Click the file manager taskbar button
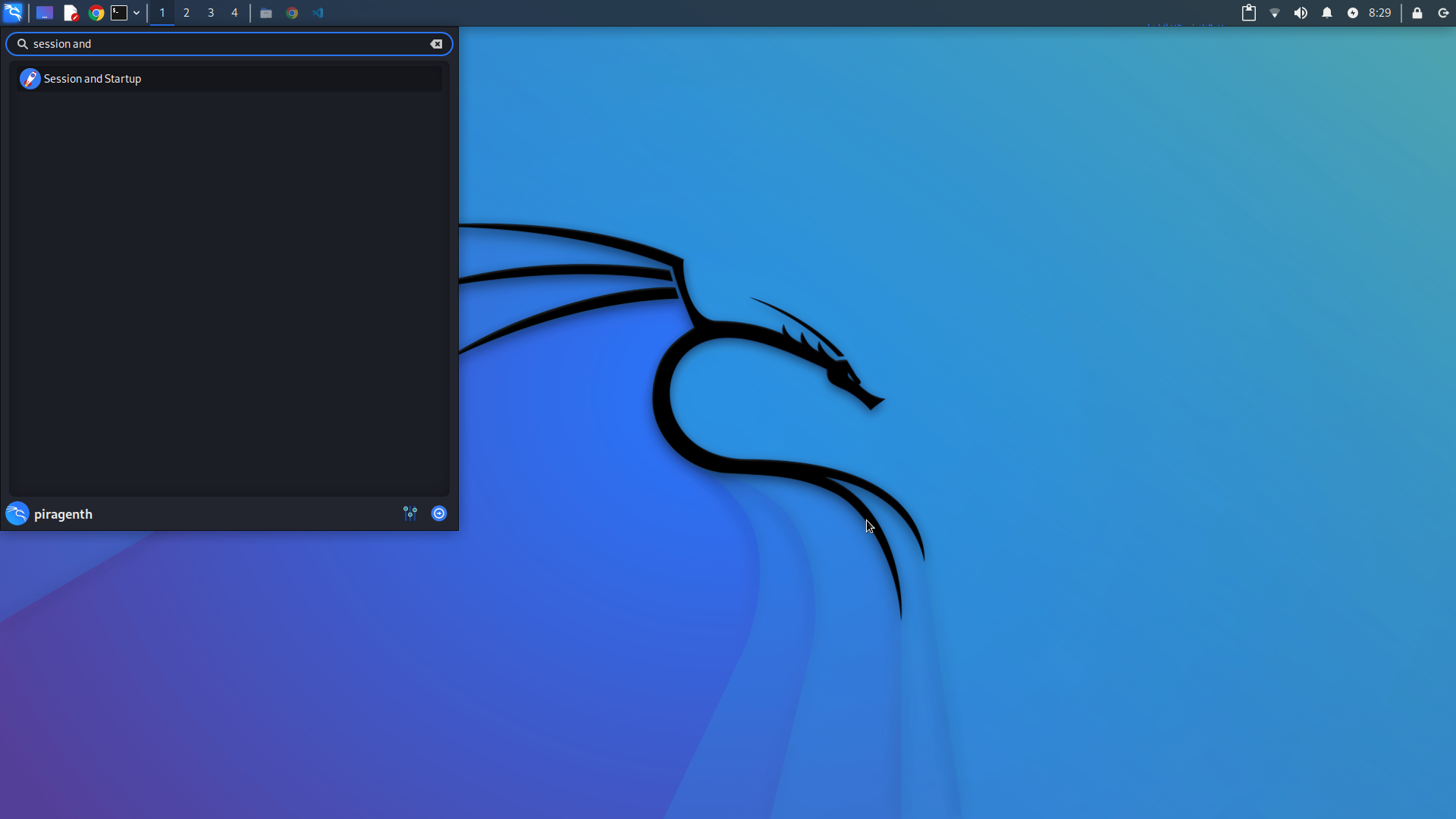The image size is (1456, 819). tap(266, 13)
